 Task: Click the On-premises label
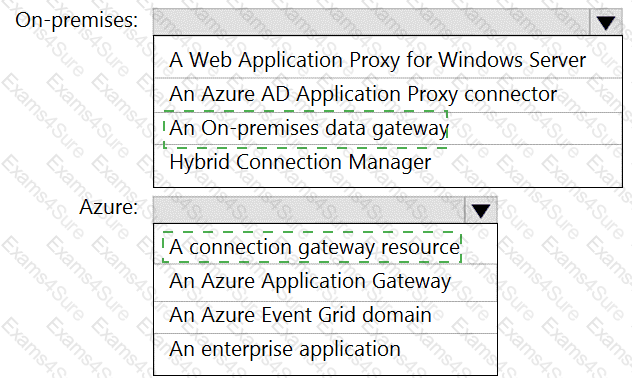click(x=77, y=20)
